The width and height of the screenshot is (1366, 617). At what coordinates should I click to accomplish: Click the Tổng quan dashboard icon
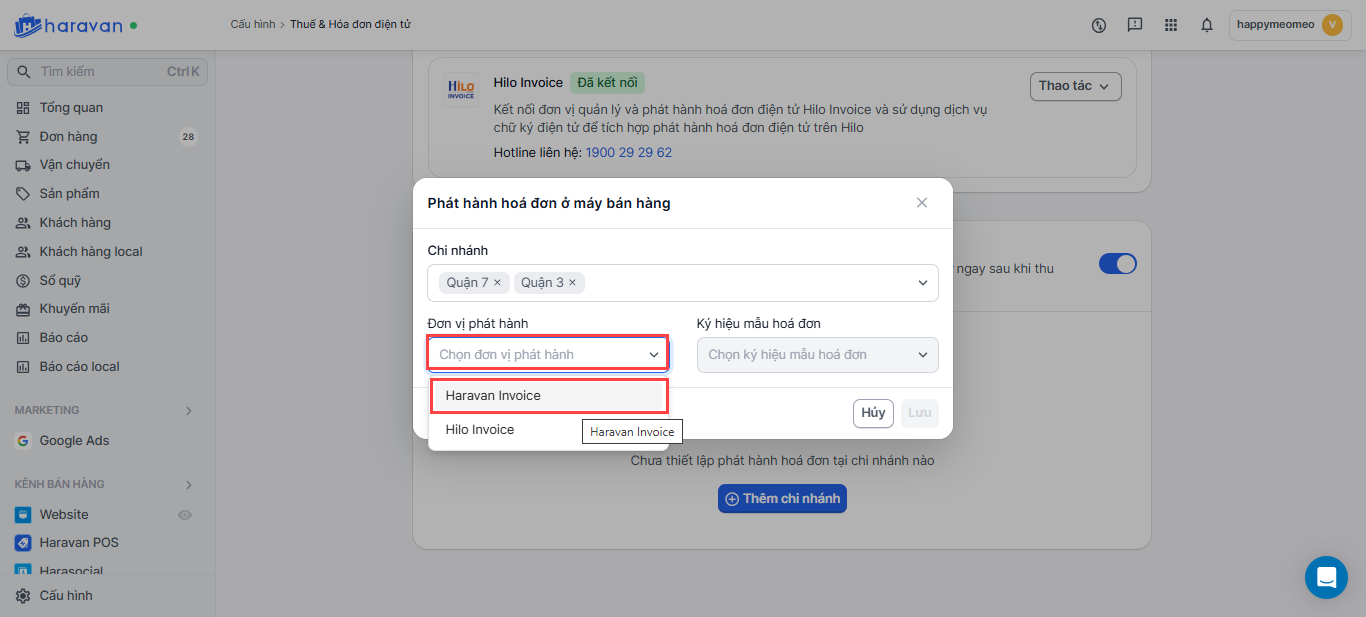click(x=23, y=108)
